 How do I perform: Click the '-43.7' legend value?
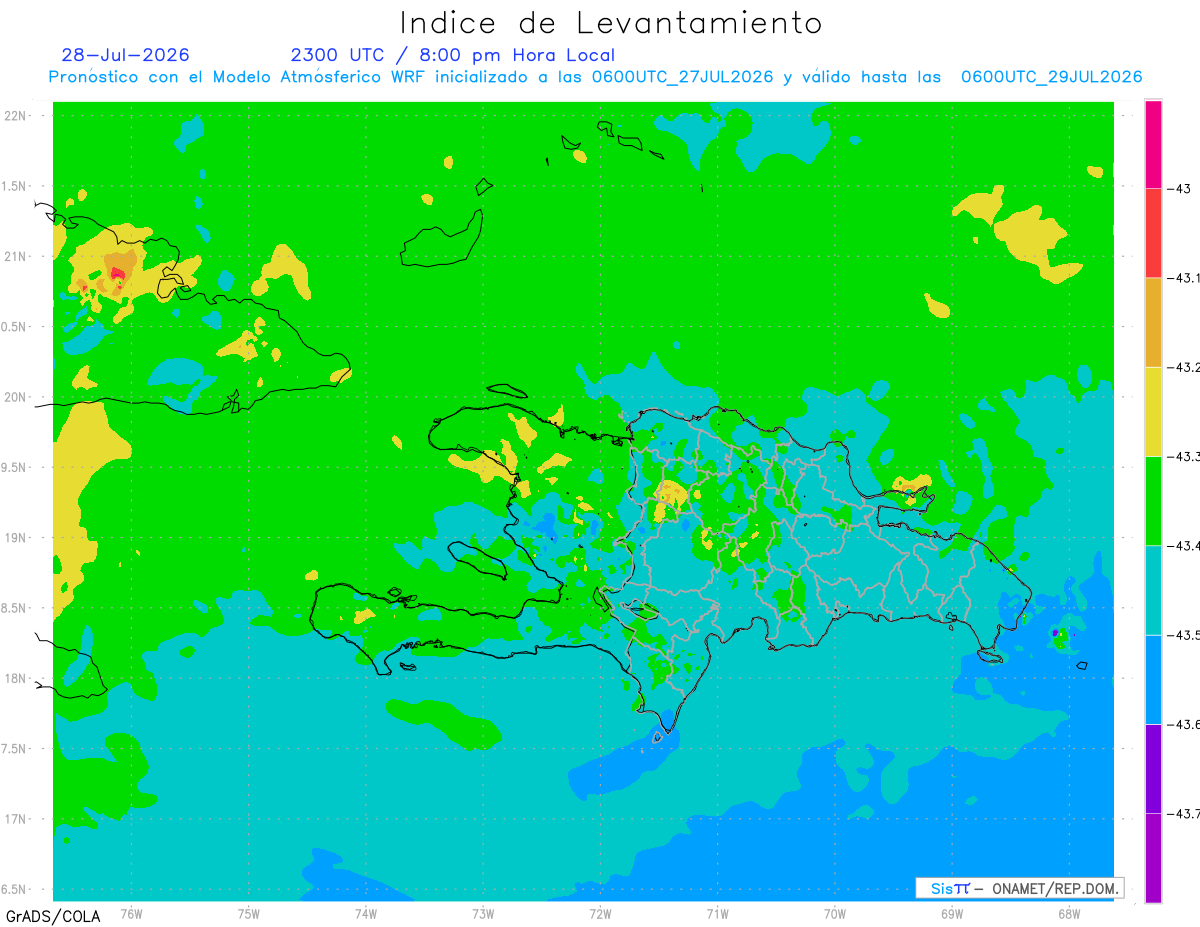(x=1183, y=813)
